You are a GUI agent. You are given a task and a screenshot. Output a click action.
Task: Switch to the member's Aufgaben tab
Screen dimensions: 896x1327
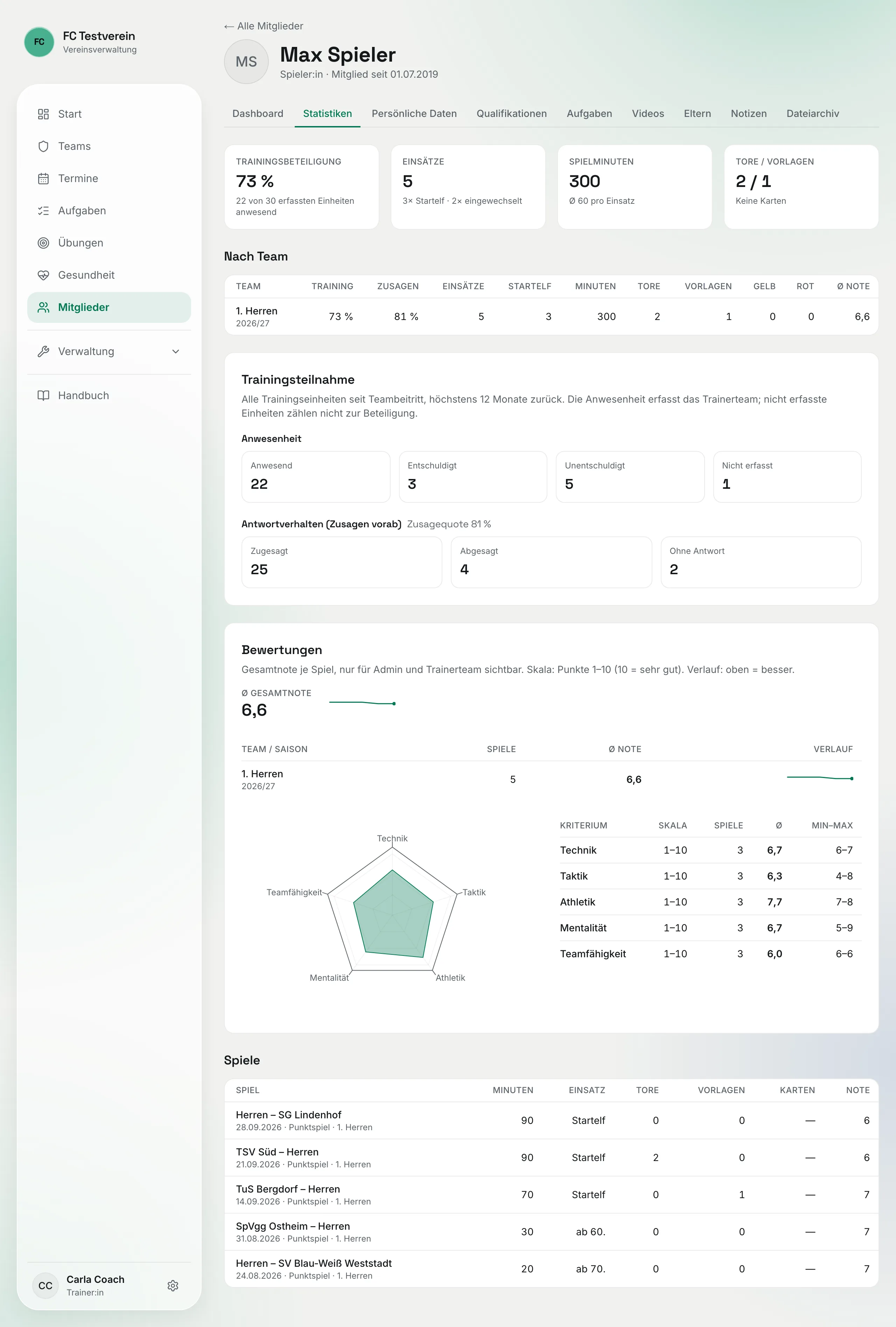589,114
